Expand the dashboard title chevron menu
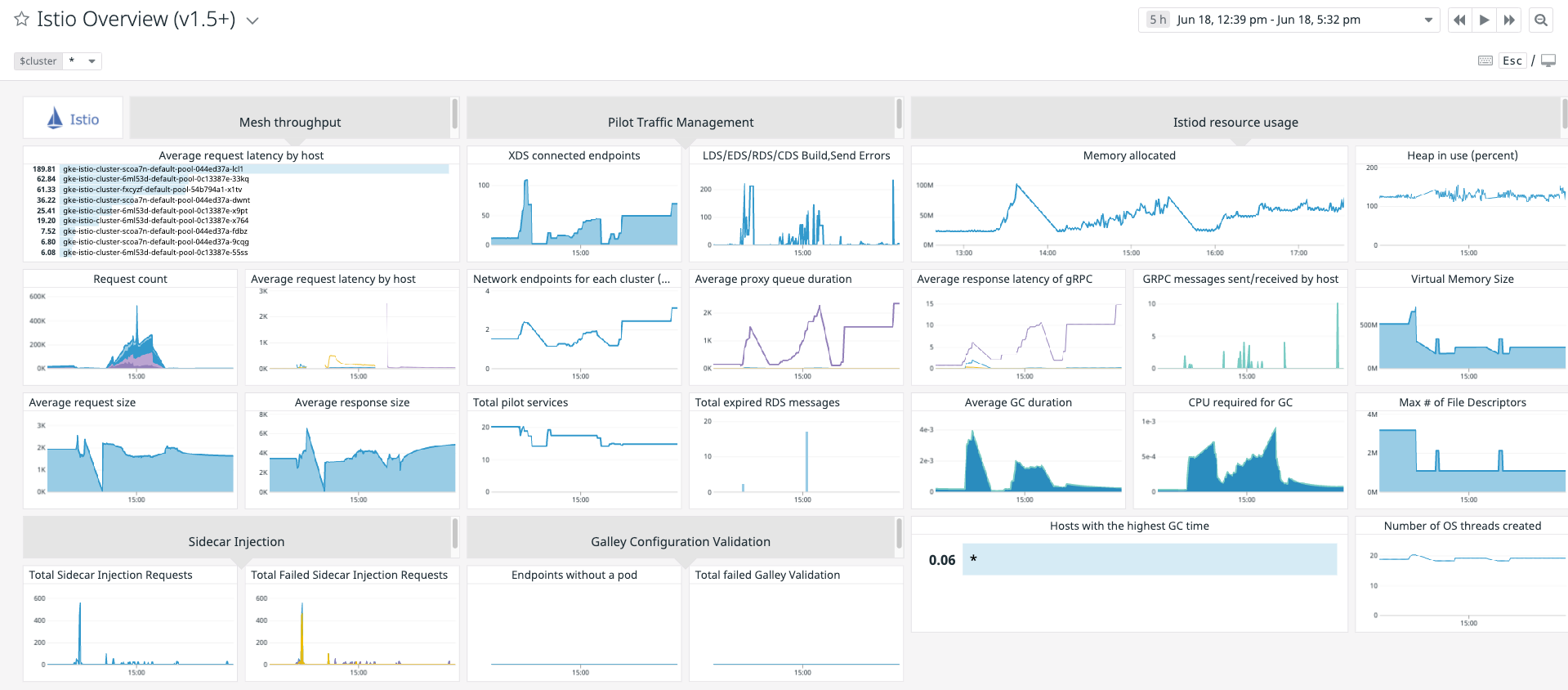This screenshot has height=690, width=1568. pyautogui.click(x=252, y=21)
